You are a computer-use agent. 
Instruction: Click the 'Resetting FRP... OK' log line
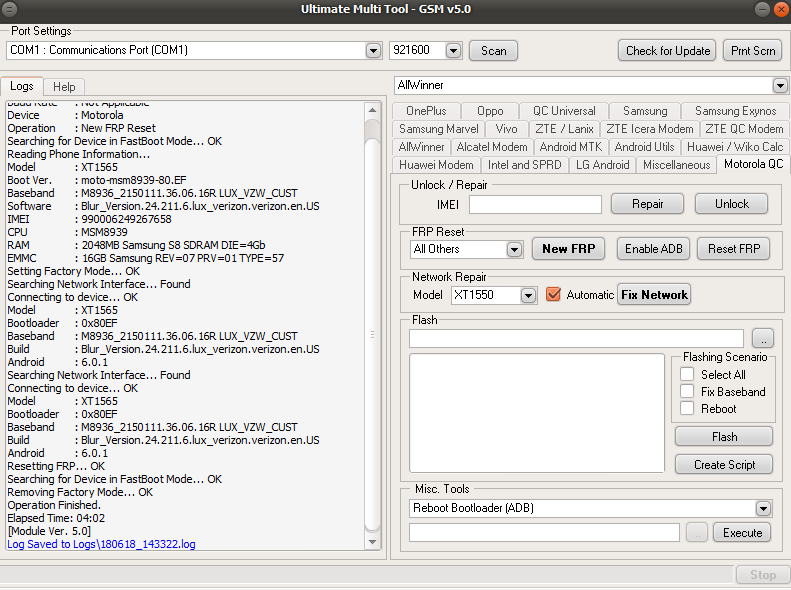click(x=56, y=466)
